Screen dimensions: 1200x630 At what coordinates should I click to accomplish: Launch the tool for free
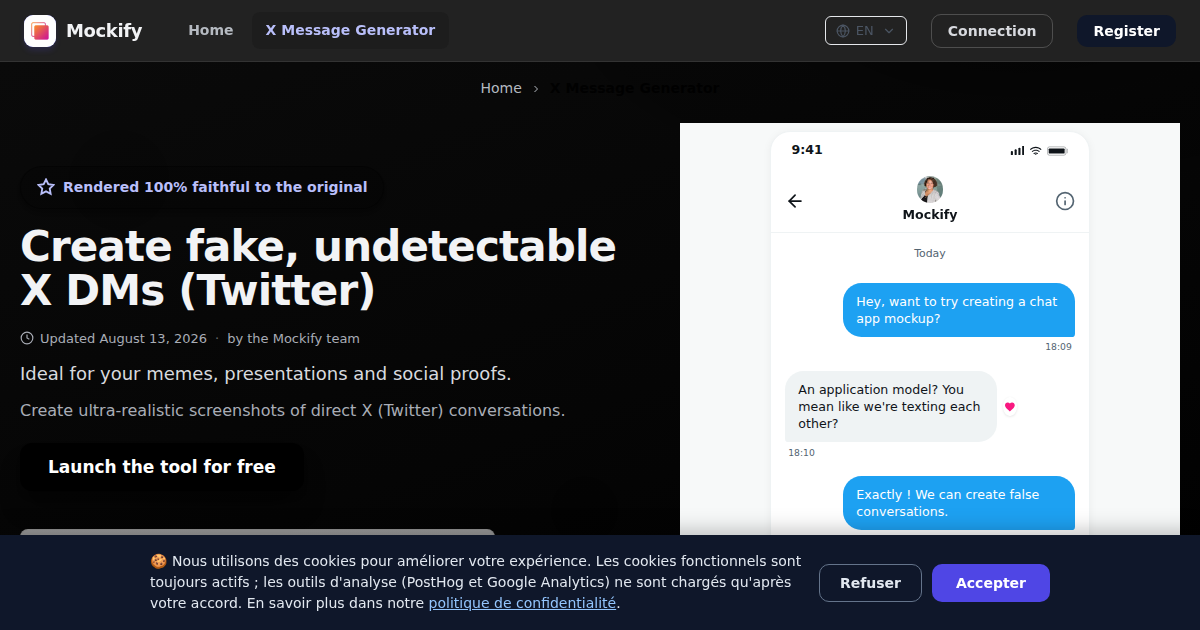coord(162,467)
